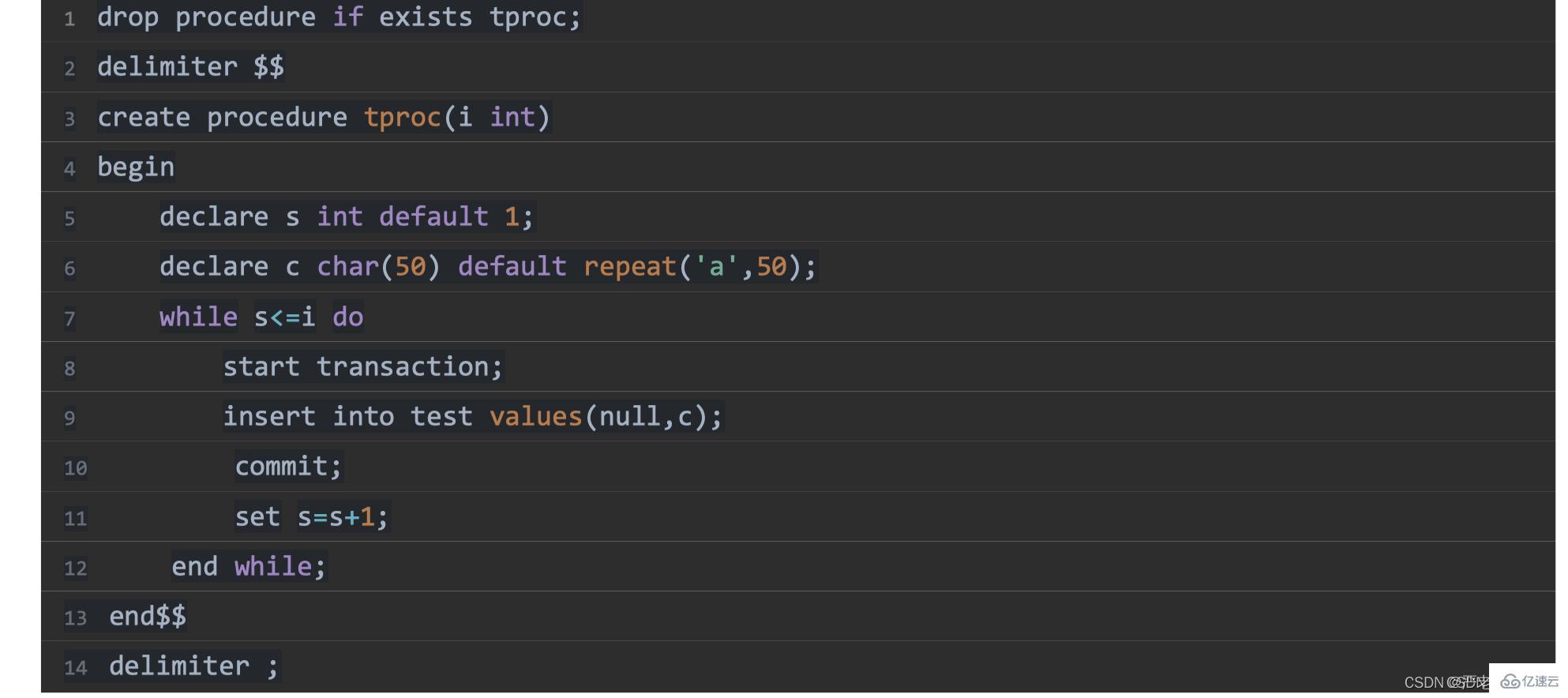This screenshot has width=1568, height=698.
Task: Click the 'delimiter $$' code line
Action: pos(190,66)
